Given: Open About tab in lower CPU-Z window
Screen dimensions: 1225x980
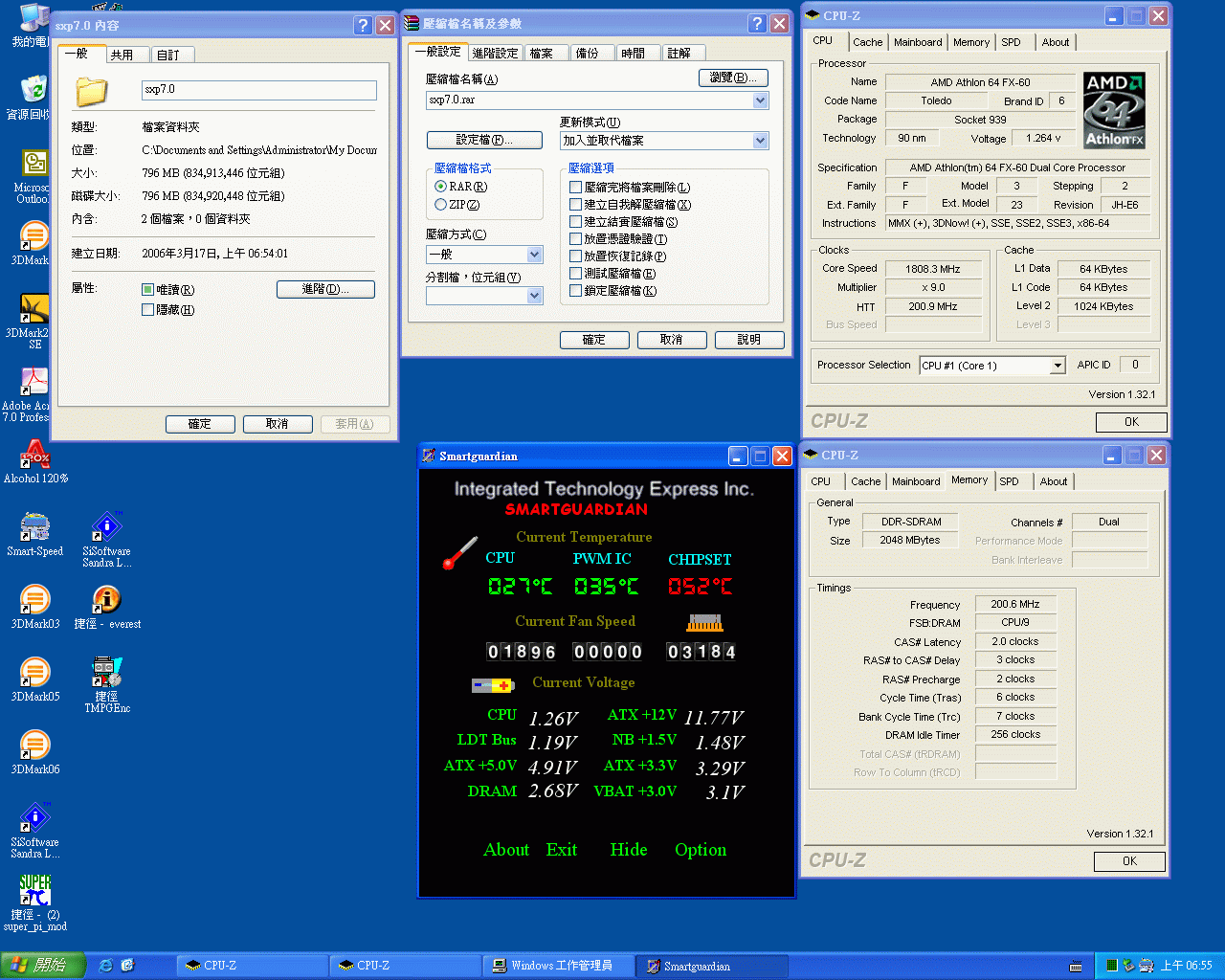Looking at the screenshot, I should click(x=1054, y=481).
